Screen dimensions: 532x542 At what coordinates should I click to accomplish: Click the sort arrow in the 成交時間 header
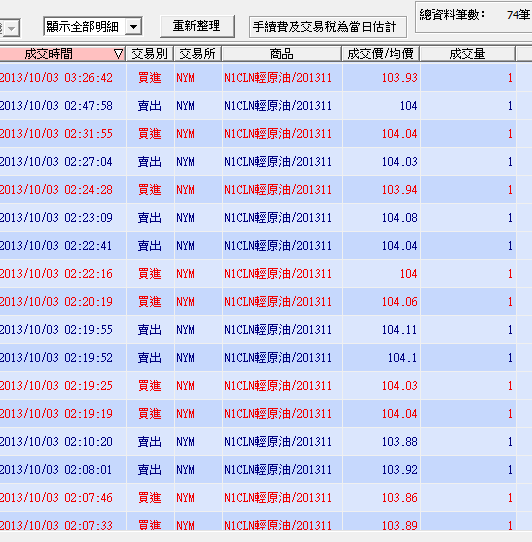[x=118, y=54]
